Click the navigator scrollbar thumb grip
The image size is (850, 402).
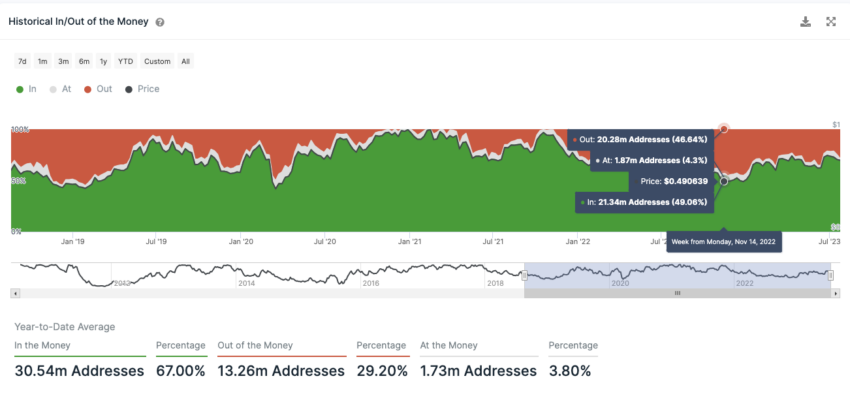tap(677, 293)
